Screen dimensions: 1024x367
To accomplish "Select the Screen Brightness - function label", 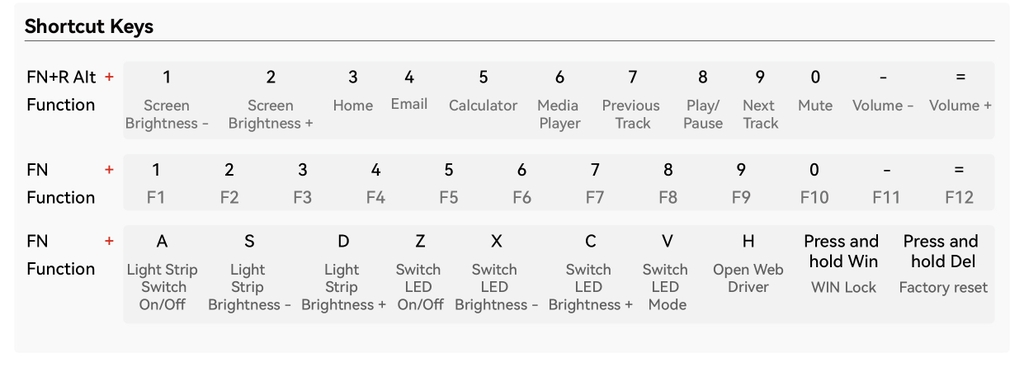I will click(x=167, y=114).
